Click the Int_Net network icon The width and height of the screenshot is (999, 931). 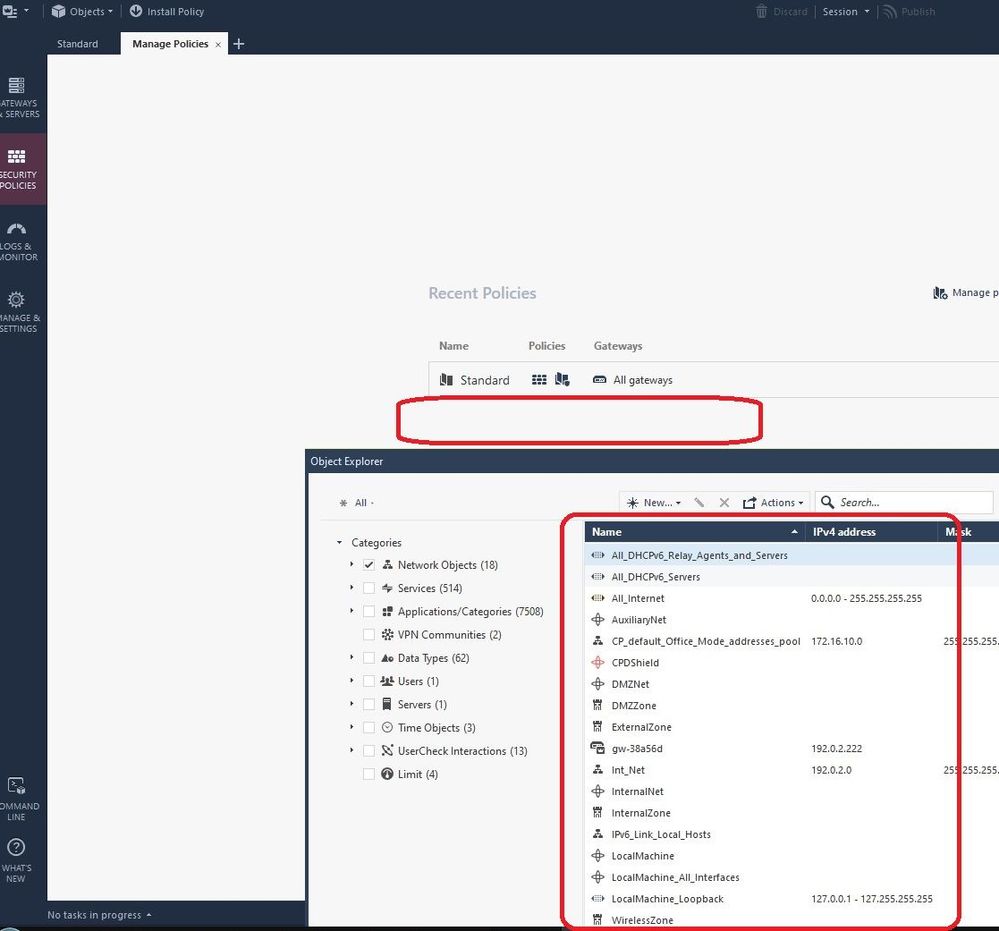(598, 770)
